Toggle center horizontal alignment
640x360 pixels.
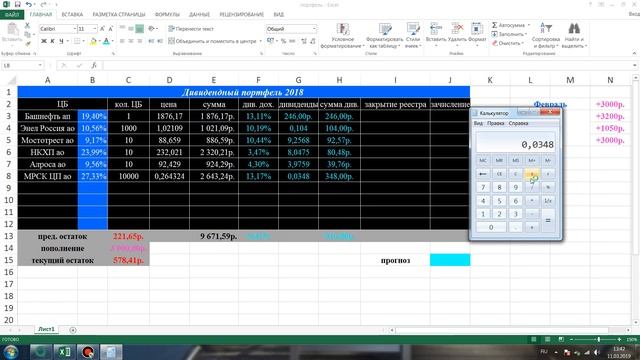coord(131,41)
